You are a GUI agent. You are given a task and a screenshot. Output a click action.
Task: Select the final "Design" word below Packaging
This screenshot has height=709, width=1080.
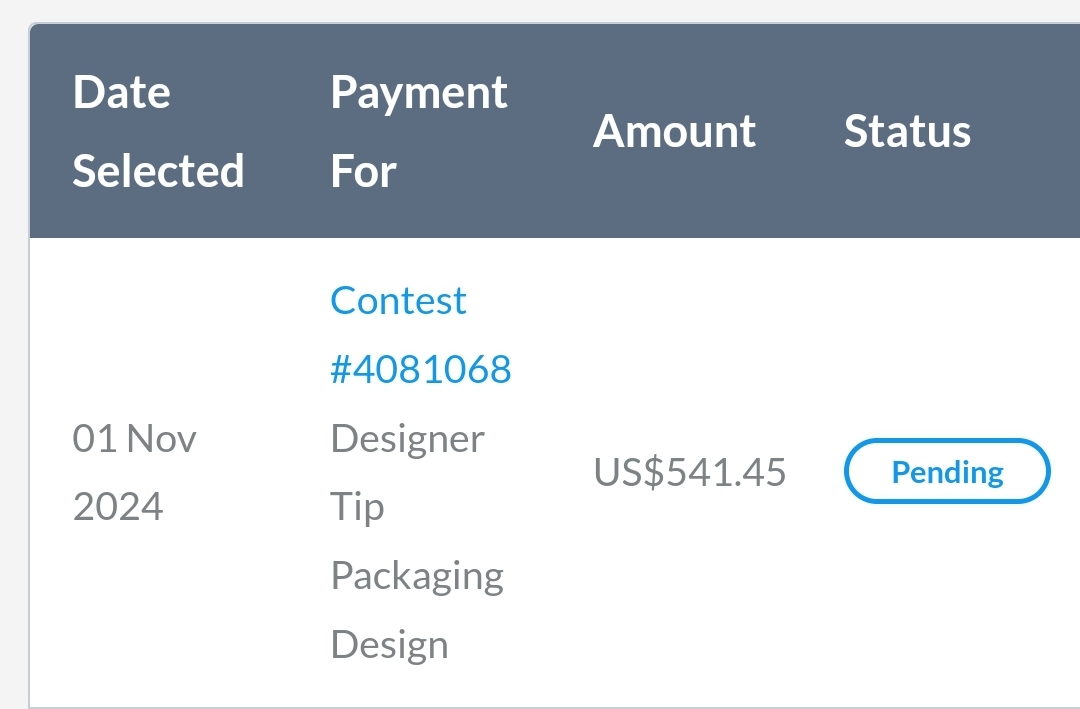(x=389, y=645)
